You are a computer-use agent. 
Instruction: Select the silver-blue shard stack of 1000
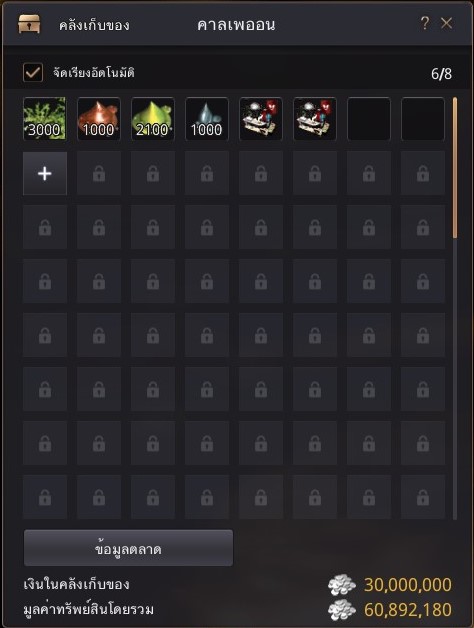[207, 119]
